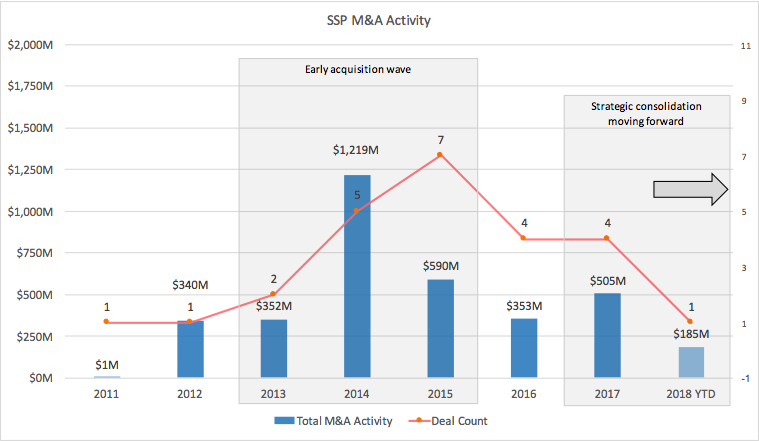Click the Early acquisition wave text label
This screenshot has height=441, width=759.
point(357,70)
